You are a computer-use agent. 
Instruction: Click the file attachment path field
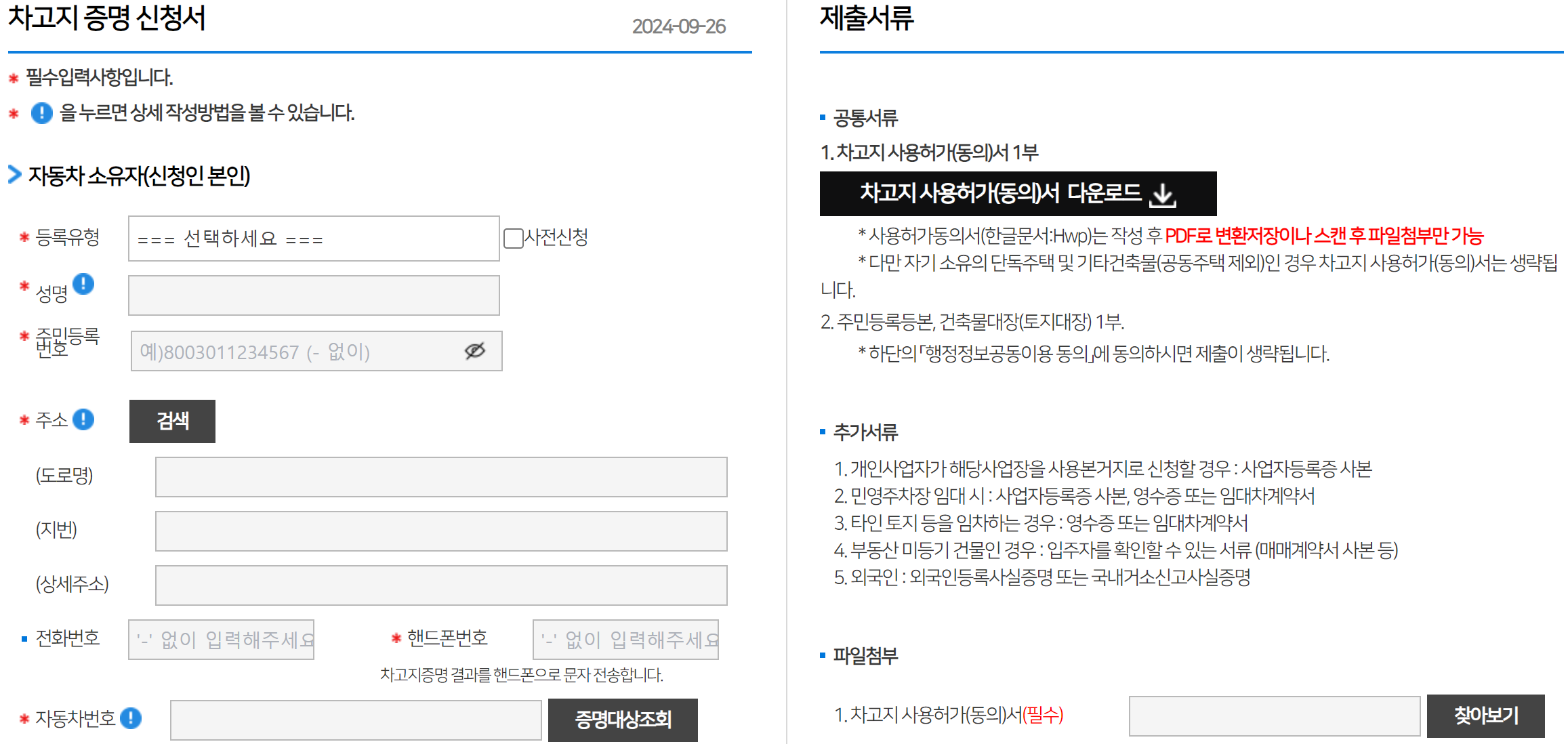(x=1273, y=716)
